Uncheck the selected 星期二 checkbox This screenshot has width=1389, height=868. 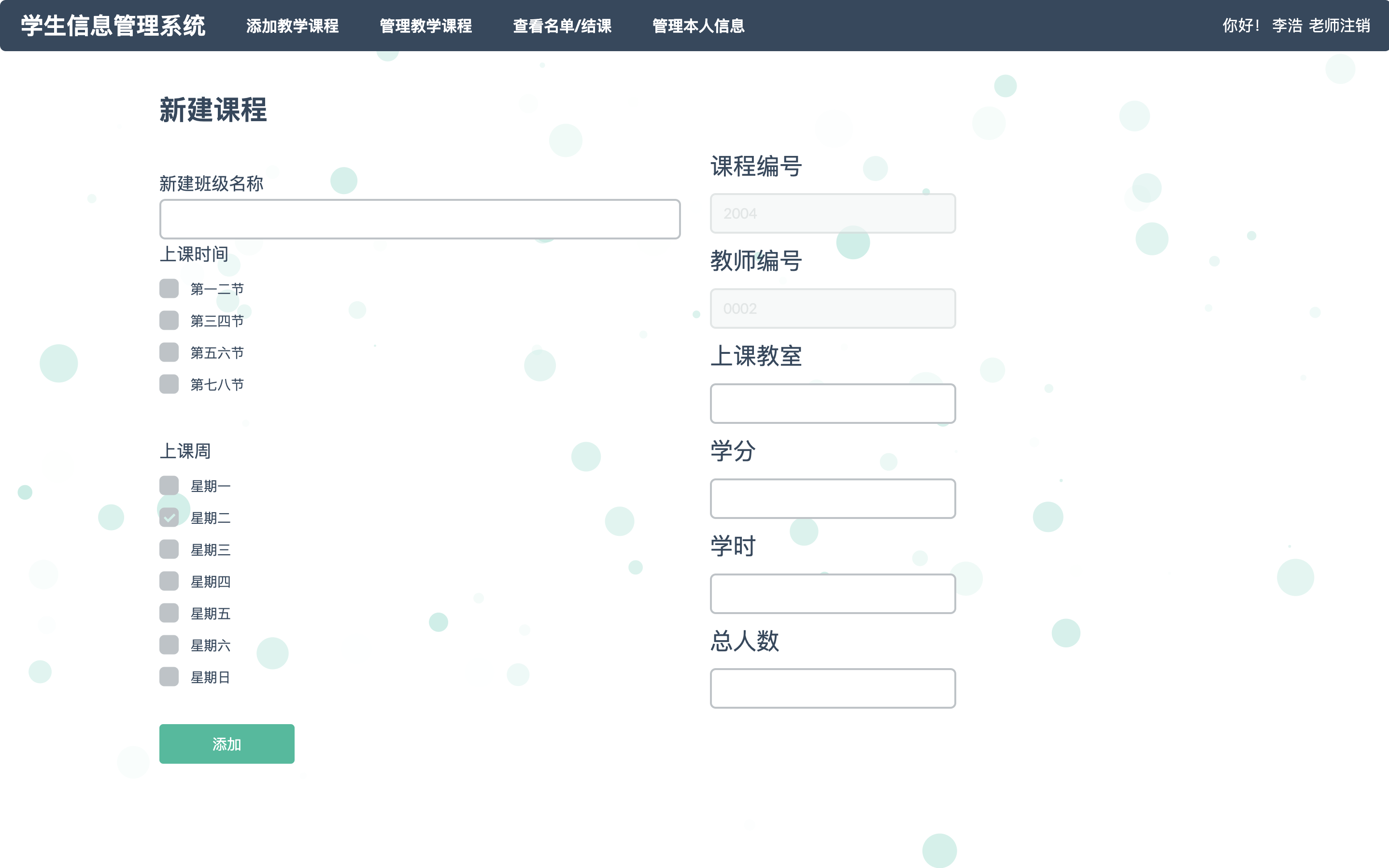[x=169, y=517]
